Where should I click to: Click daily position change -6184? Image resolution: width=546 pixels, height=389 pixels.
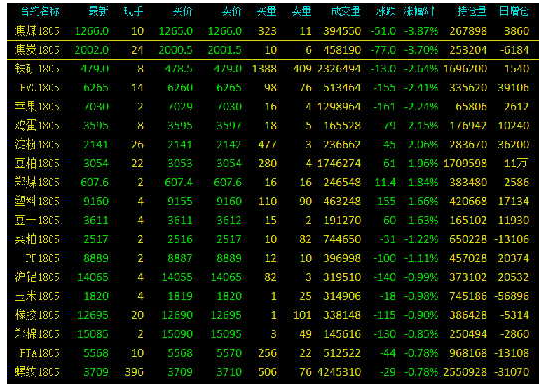click(x=514, y=50)
